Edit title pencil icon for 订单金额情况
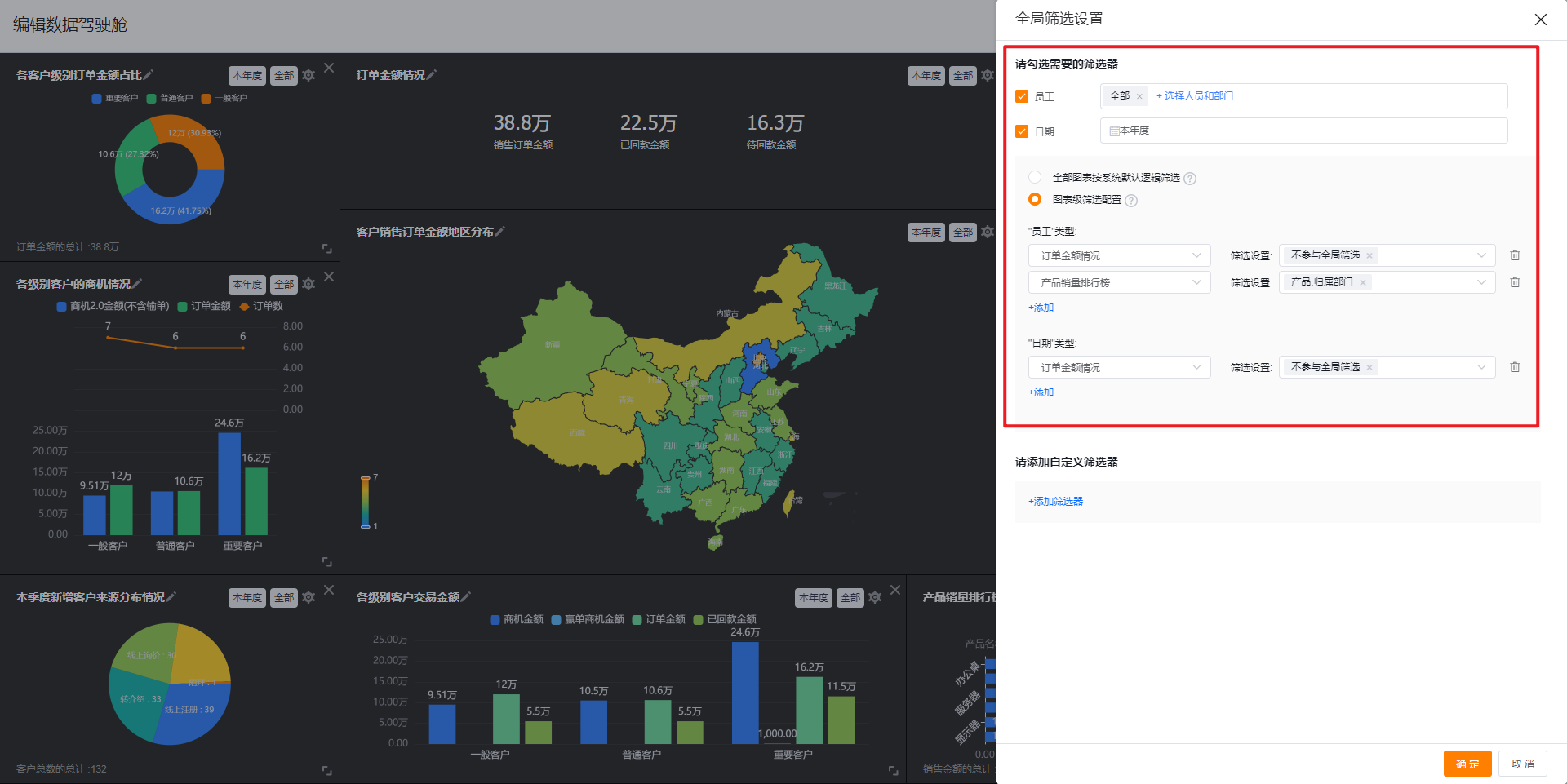The width and height of the screenshot is (1567, 784). coord(432,75)
